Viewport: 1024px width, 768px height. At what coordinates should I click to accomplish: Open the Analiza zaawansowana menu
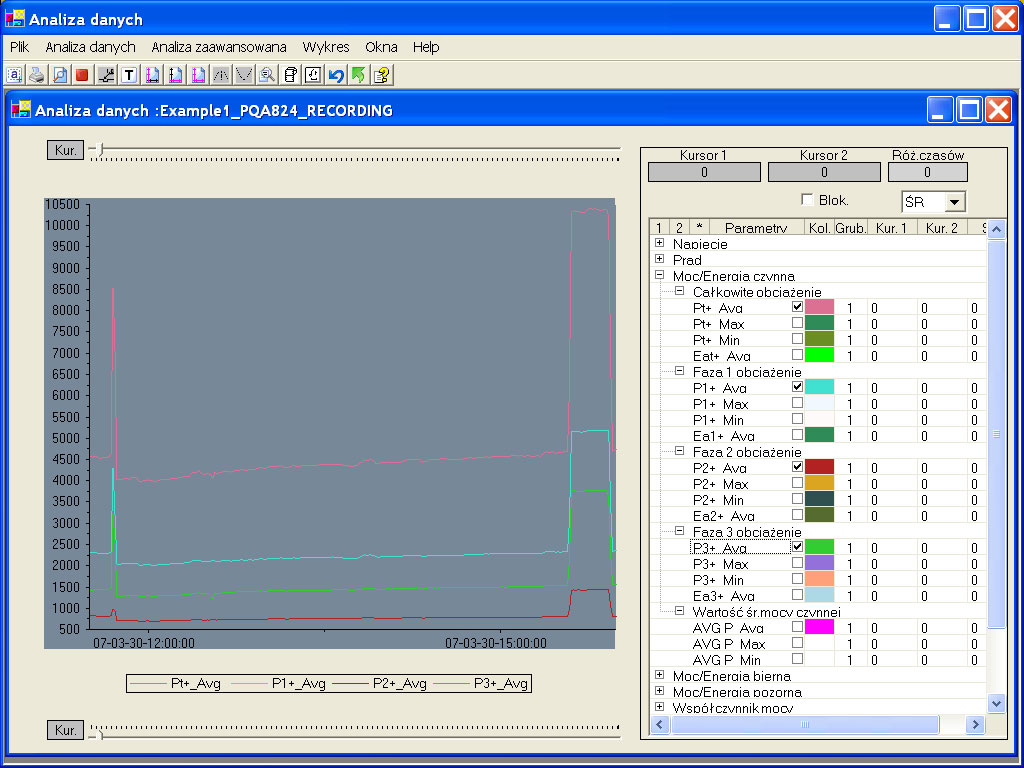pos(219,47)
